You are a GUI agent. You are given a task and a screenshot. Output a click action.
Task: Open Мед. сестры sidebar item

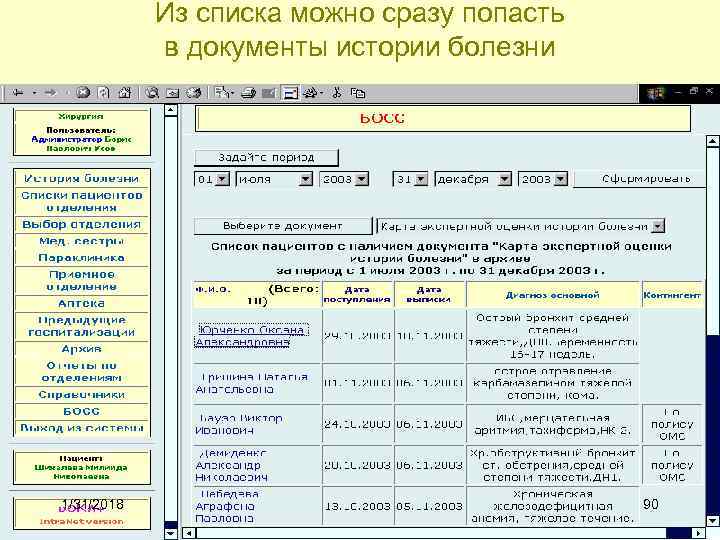coord(81,241)
